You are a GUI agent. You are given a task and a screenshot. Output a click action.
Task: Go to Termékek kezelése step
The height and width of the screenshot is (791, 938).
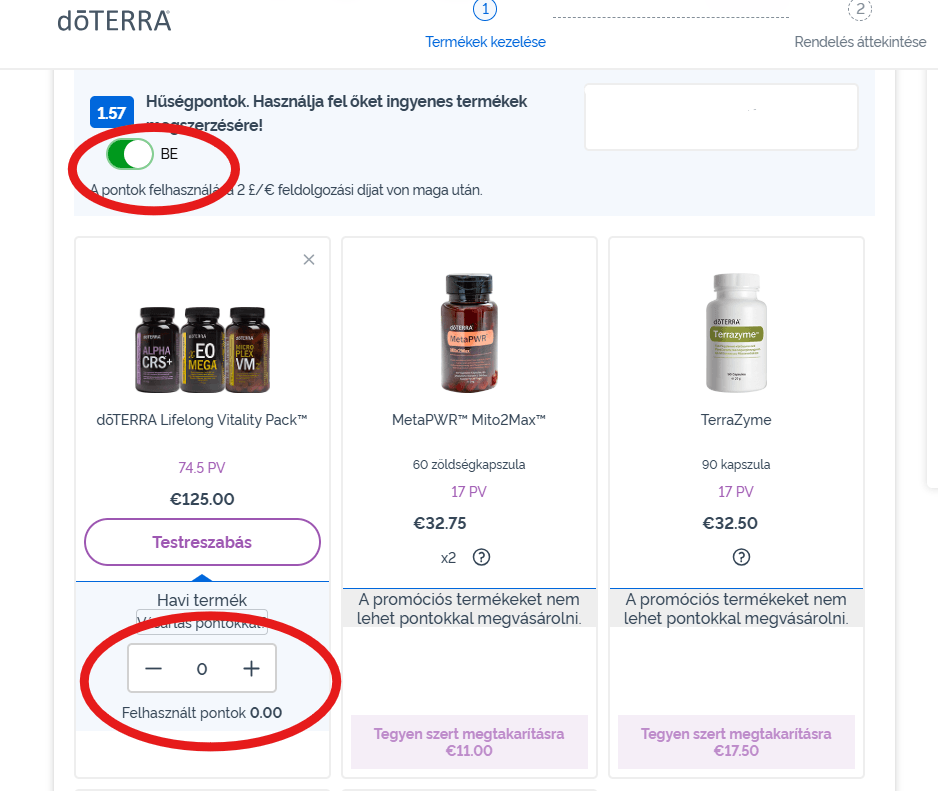(485, 42)
